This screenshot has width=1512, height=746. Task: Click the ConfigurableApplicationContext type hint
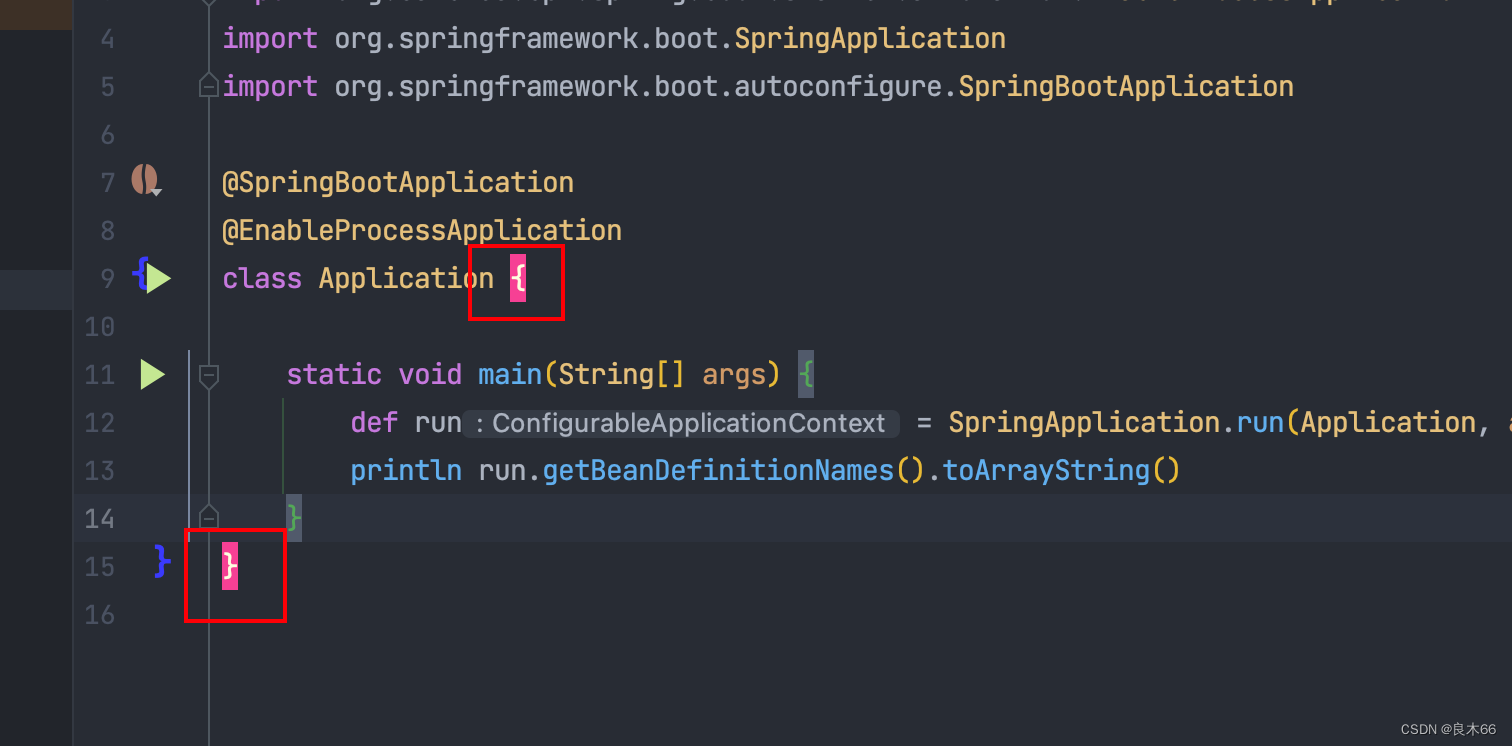[x=681, y=423]
